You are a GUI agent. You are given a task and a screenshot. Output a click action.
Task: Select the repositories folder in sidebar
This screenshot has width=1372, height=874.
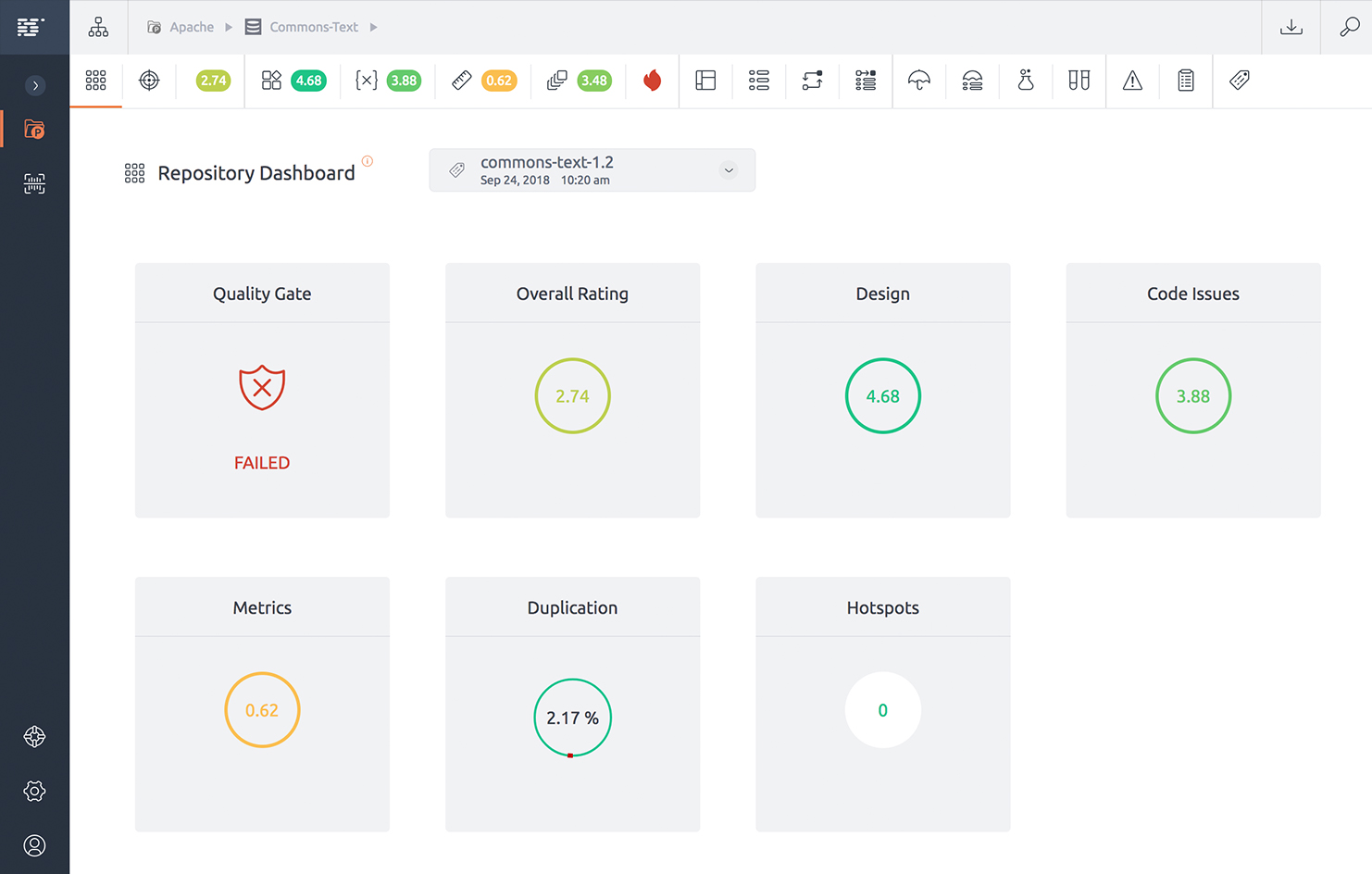(34, 130)
